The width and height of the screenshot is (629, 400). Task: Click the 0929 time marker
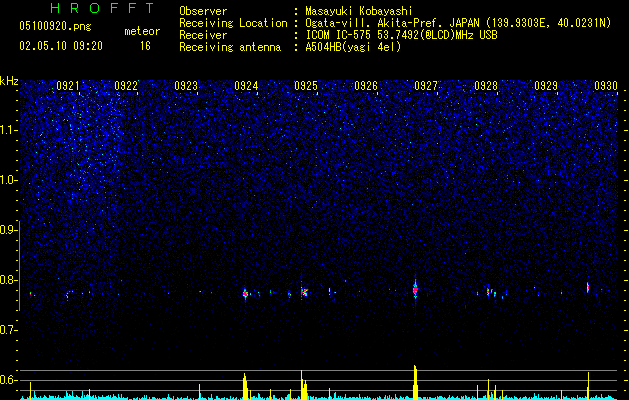[546, 86]
